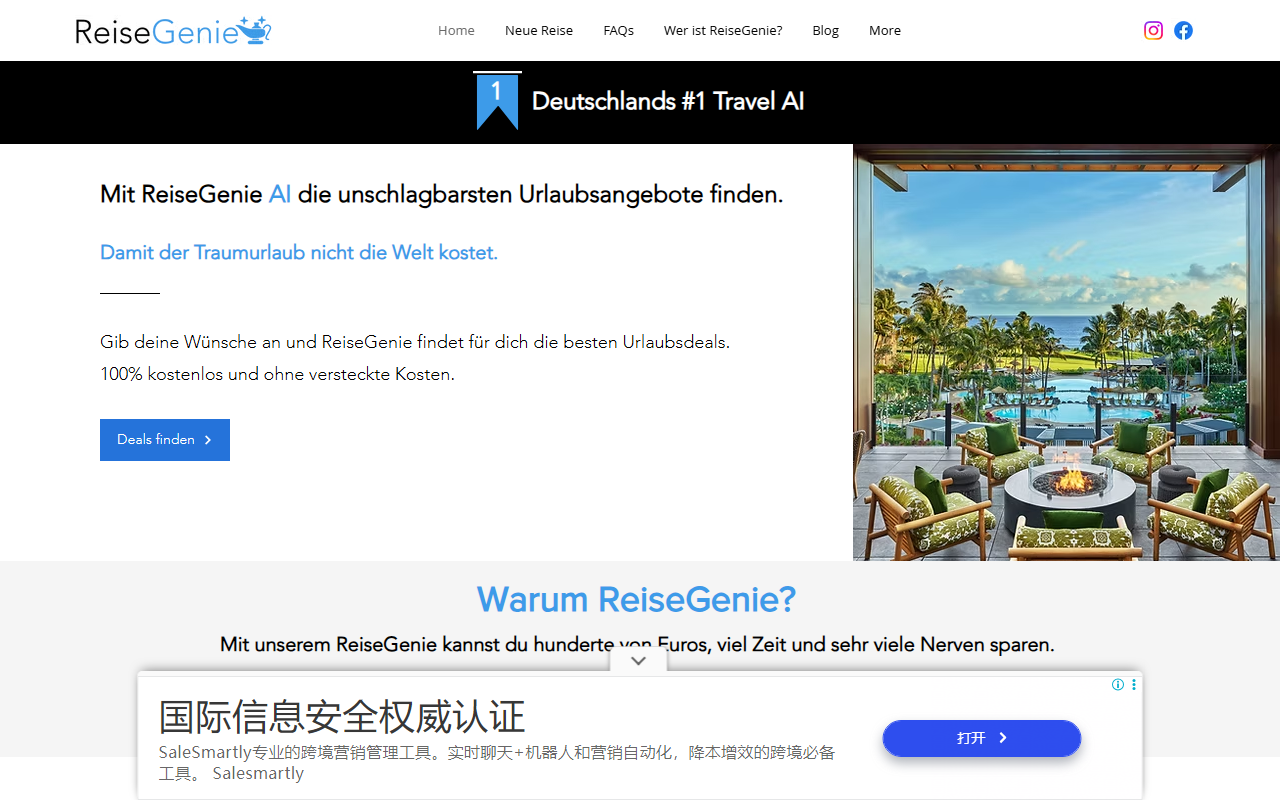Go to the Home menu item
Screen dimensions: 1280x800
pos(456,30)
